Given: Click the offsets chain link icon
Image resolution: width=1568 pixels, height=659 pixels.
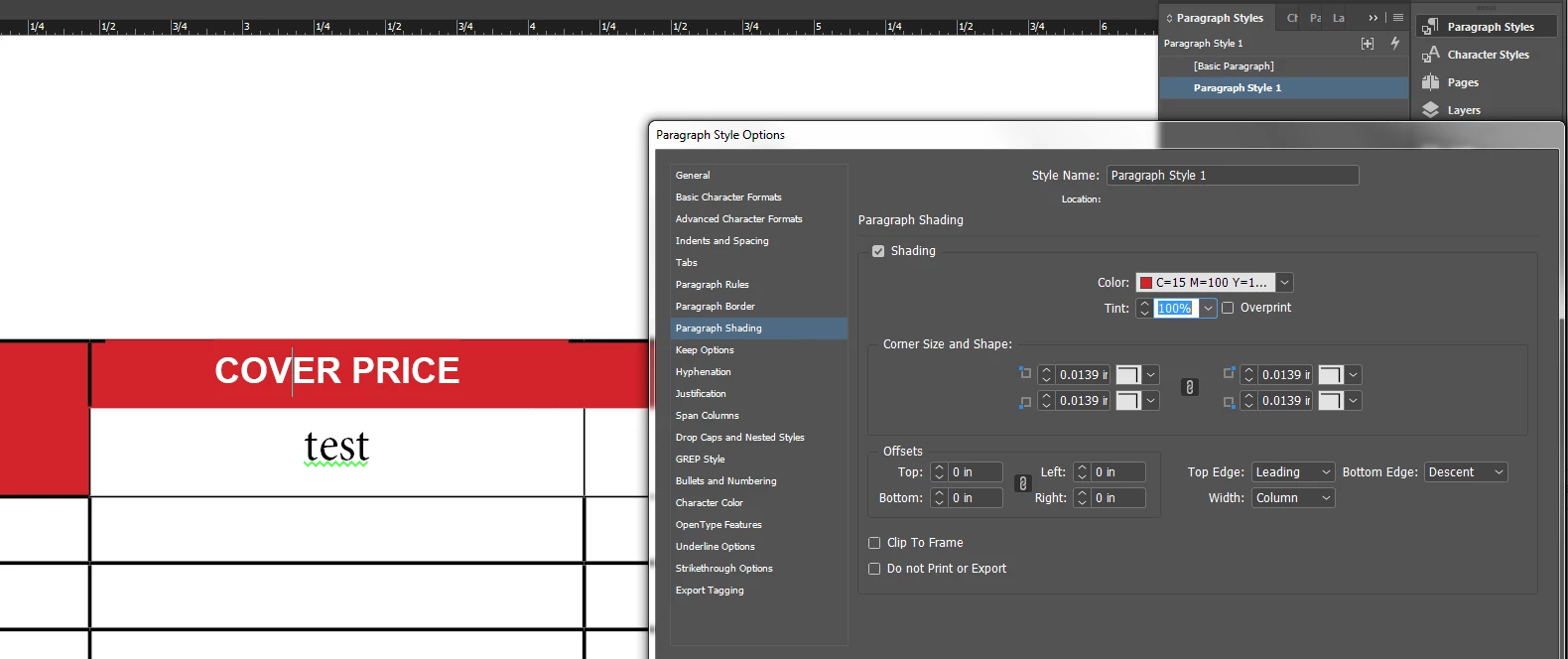Looking at the screenshot, I should tap(1023, 484).
